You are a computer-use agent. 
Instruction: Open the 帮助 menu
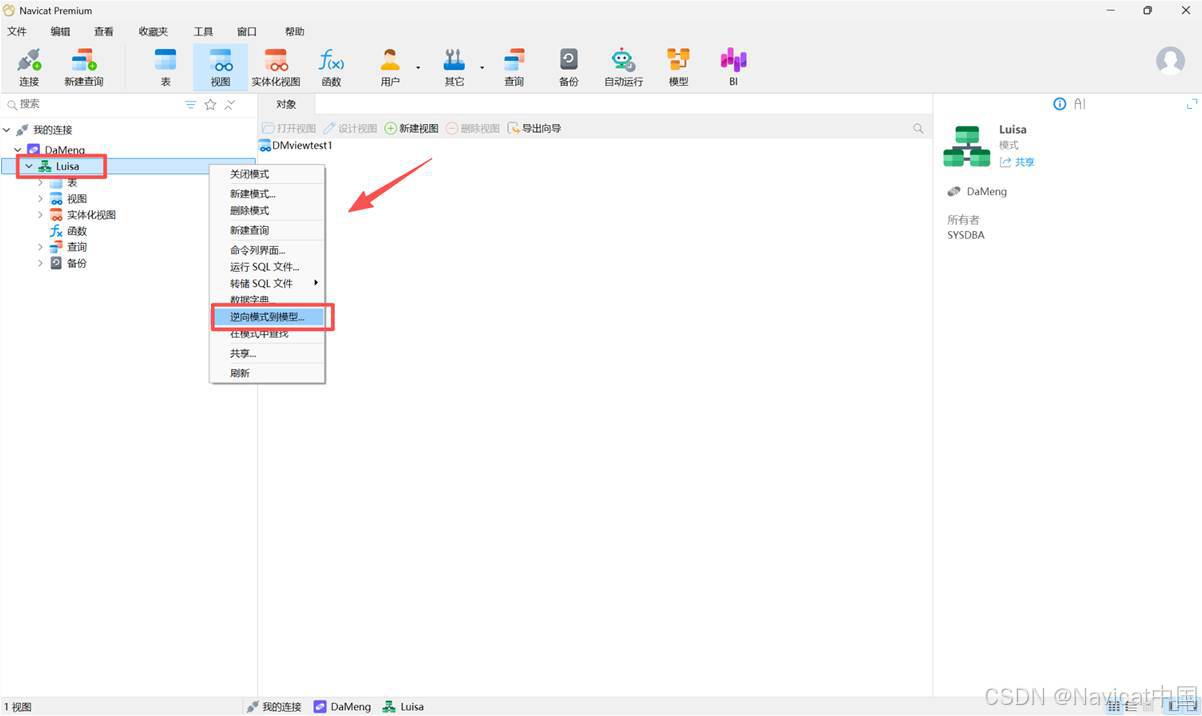point(294,32)
